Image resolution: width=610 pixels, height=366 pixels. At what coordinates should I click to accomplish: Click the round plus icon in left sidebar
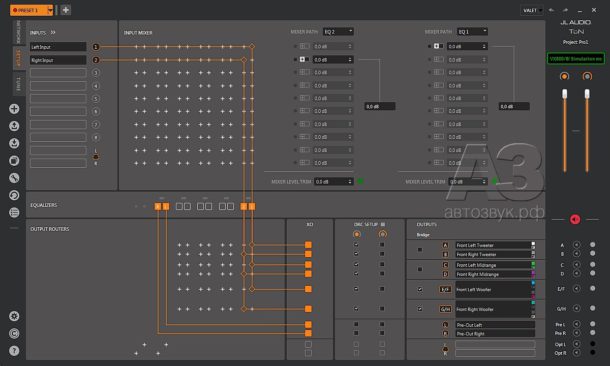[14, 109]
